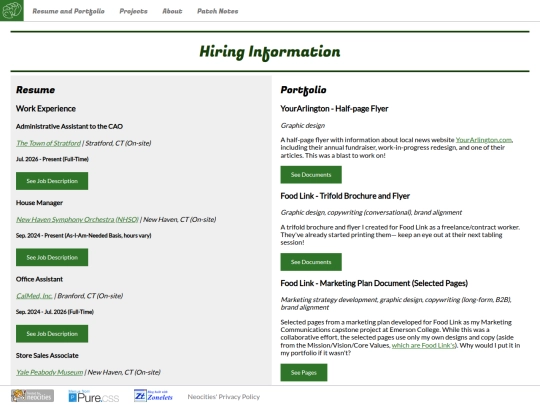Screen dimensions: 540x405
Task: Open the Yale Peabody Museum link
Action: 49,372
